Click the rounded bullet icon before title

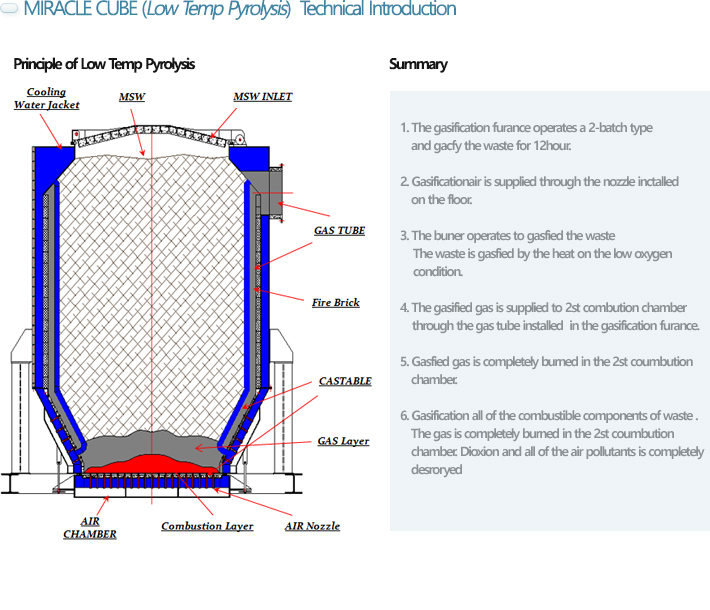click(x=9, y=9)
